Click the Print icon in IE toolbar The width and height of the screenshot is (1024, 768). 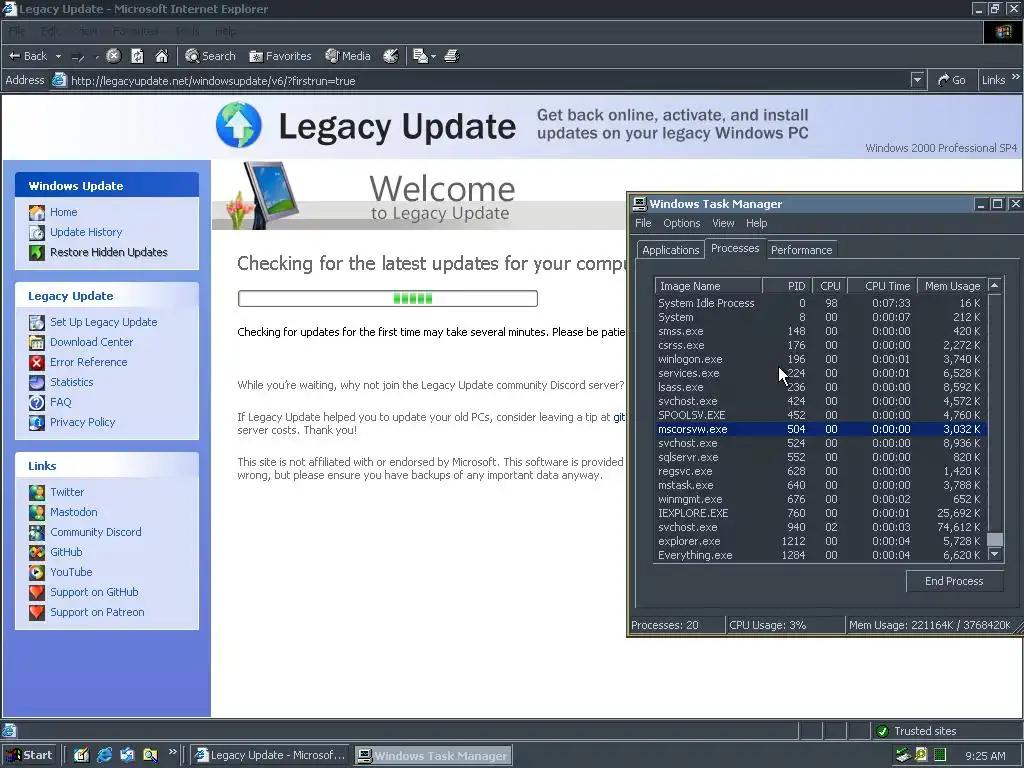tap(451, 56)
